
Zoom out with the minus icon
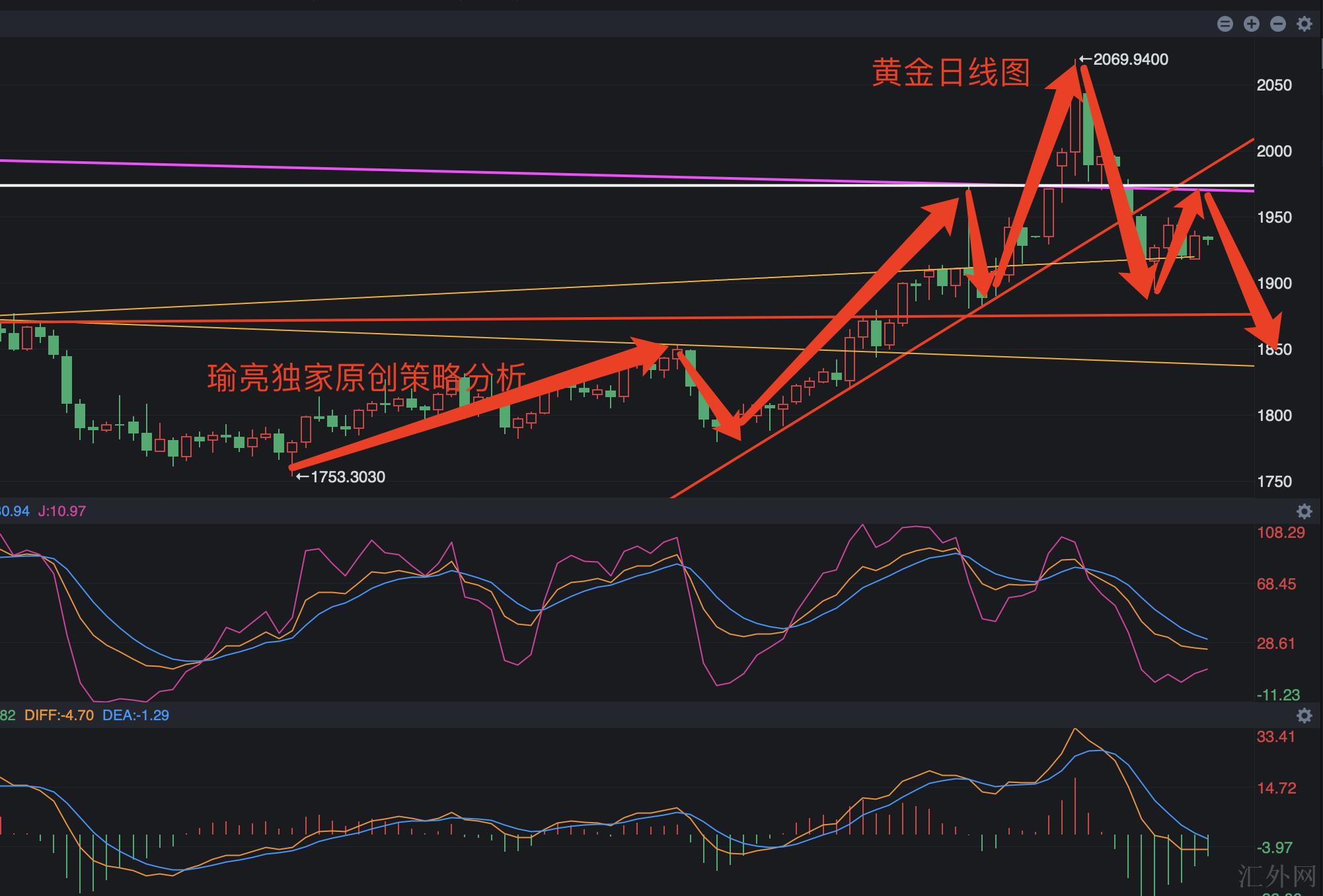(1277, 24)
